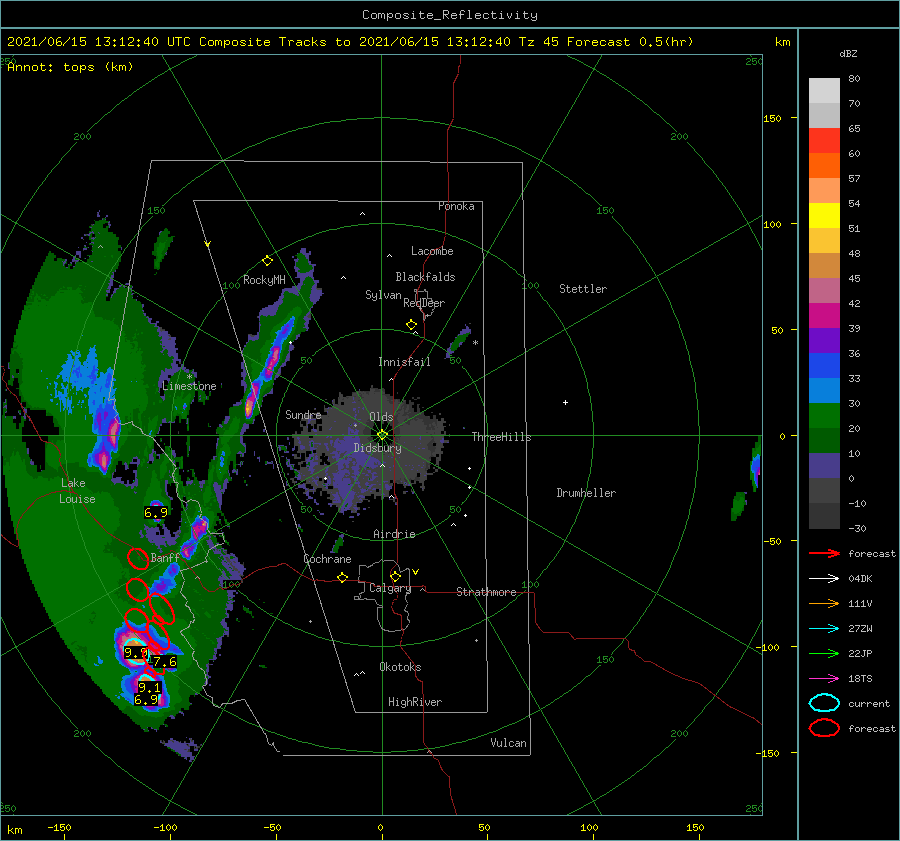Click the yellow diamond marker below Cochrane

342,577
